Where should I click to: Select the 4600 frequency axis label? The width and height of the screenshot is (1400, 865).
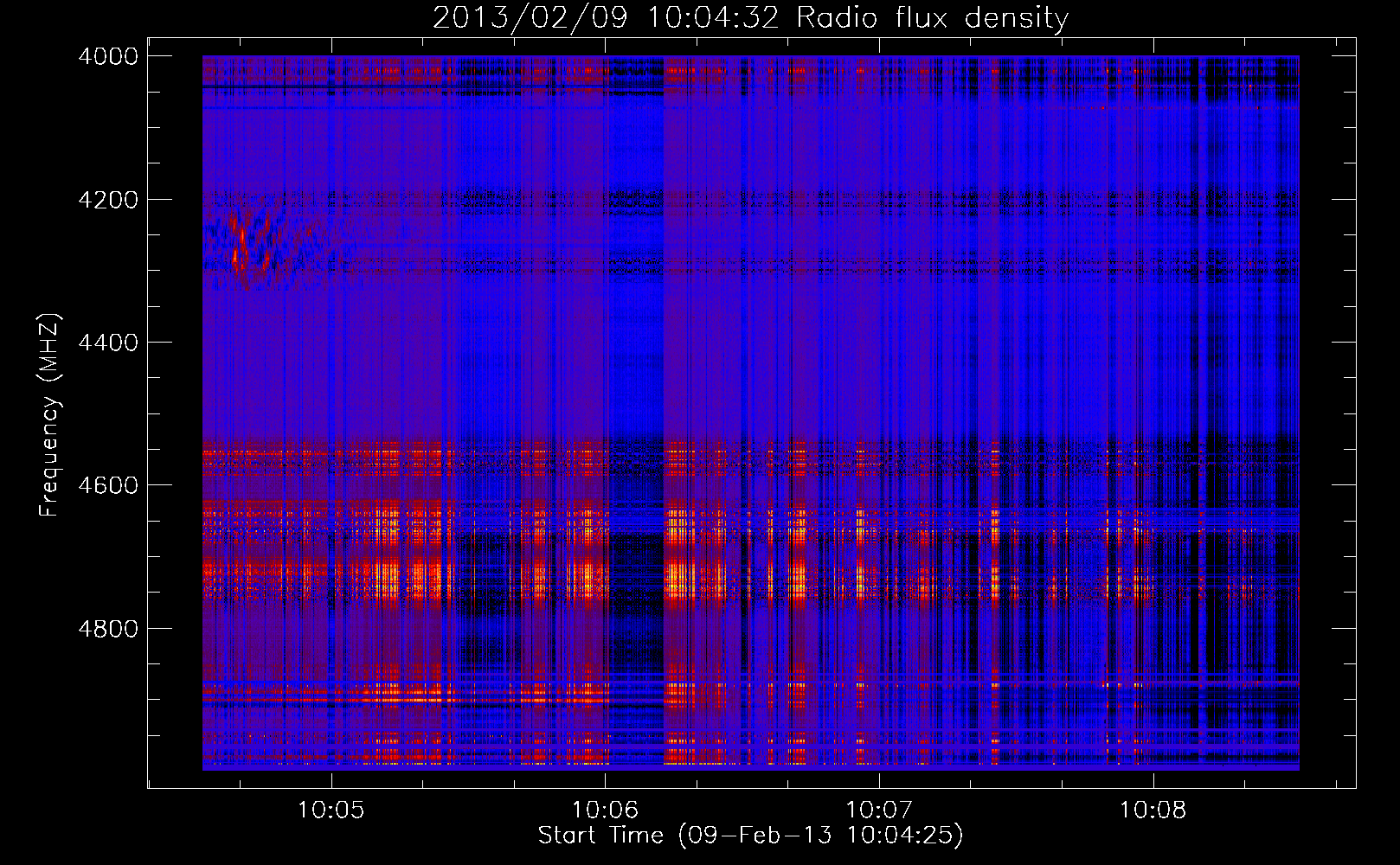(107, 485)
